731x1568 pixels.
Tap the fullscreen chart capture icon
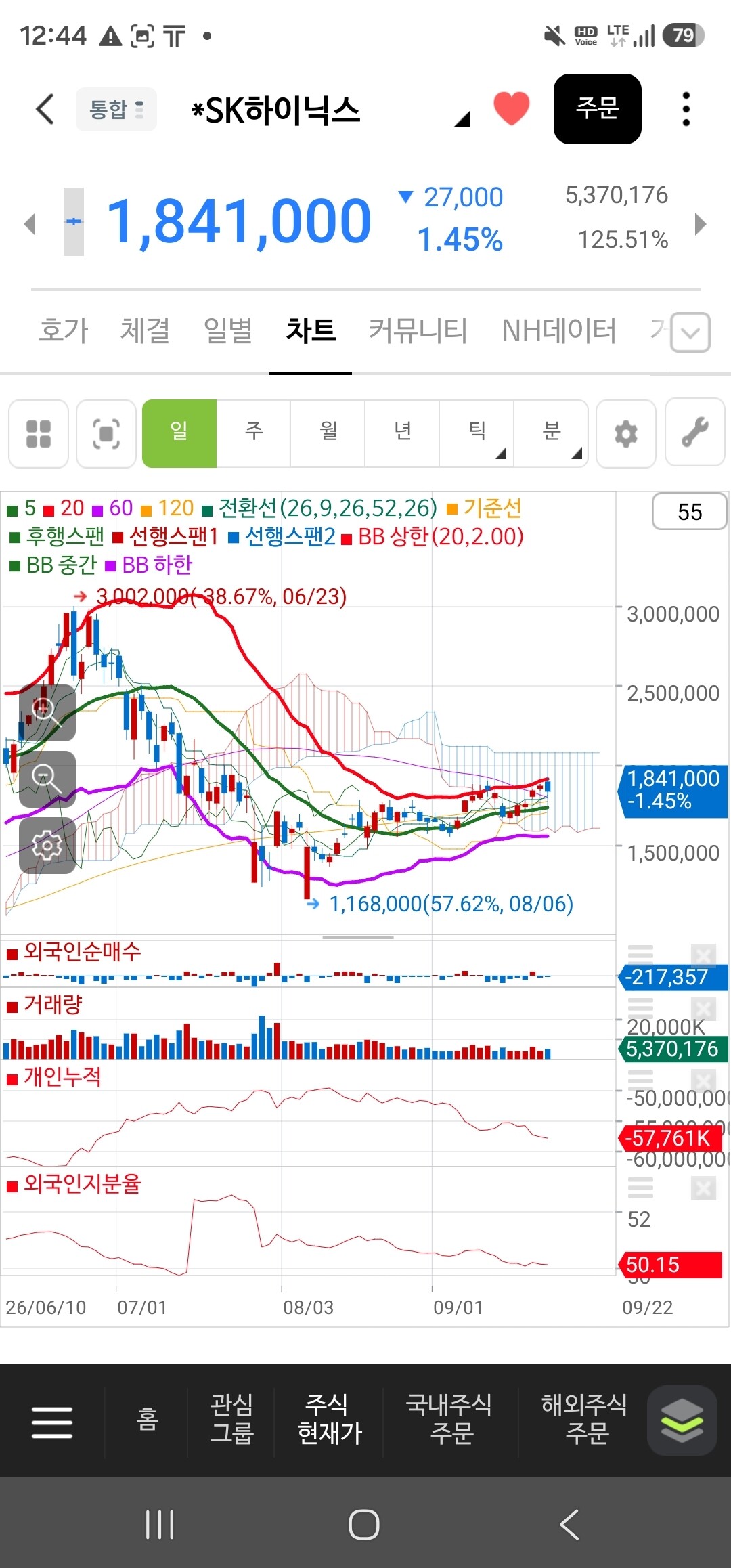coord(106,433)
